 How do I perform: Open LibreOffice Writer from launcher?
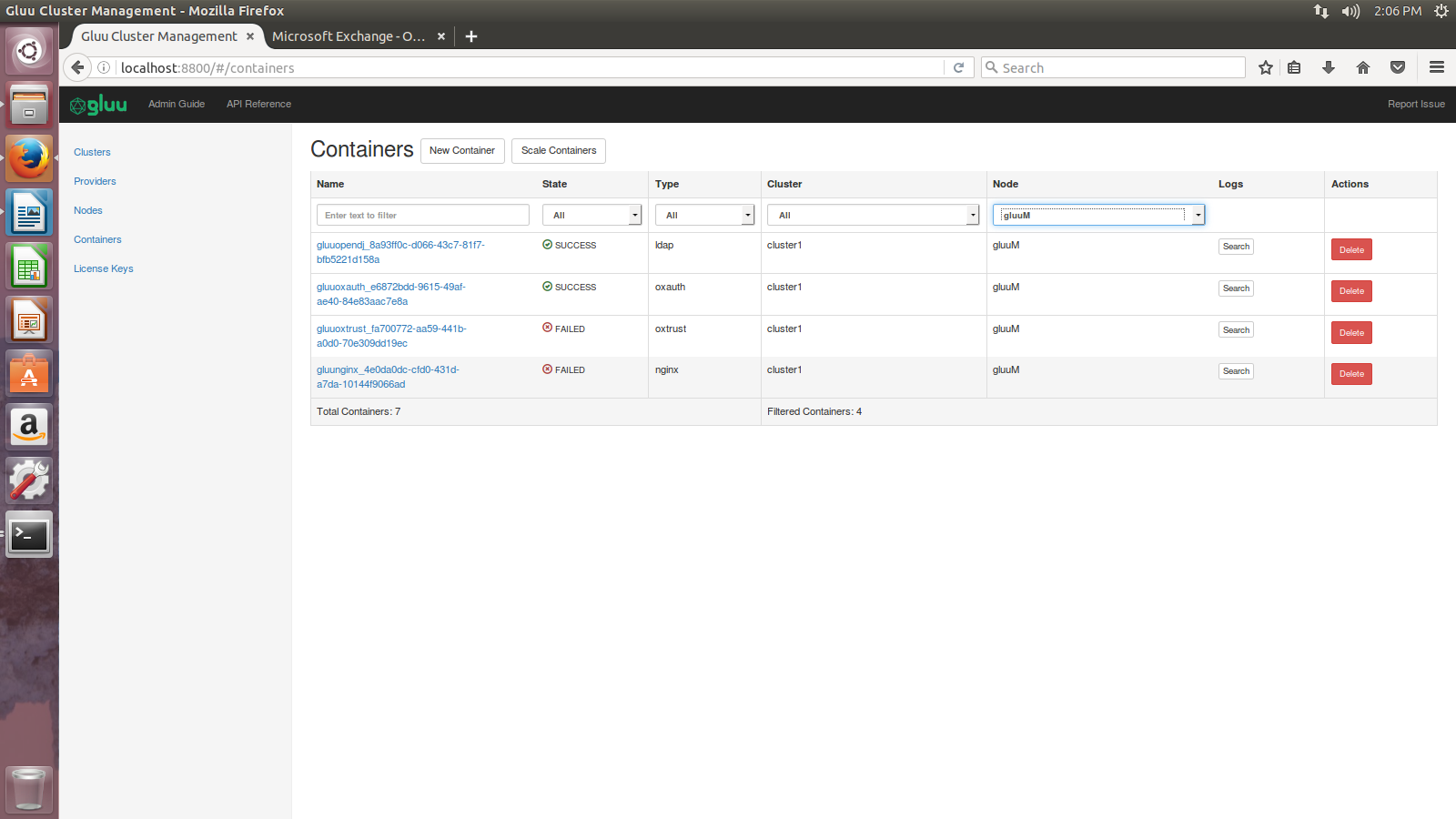[x=29, y=214]
